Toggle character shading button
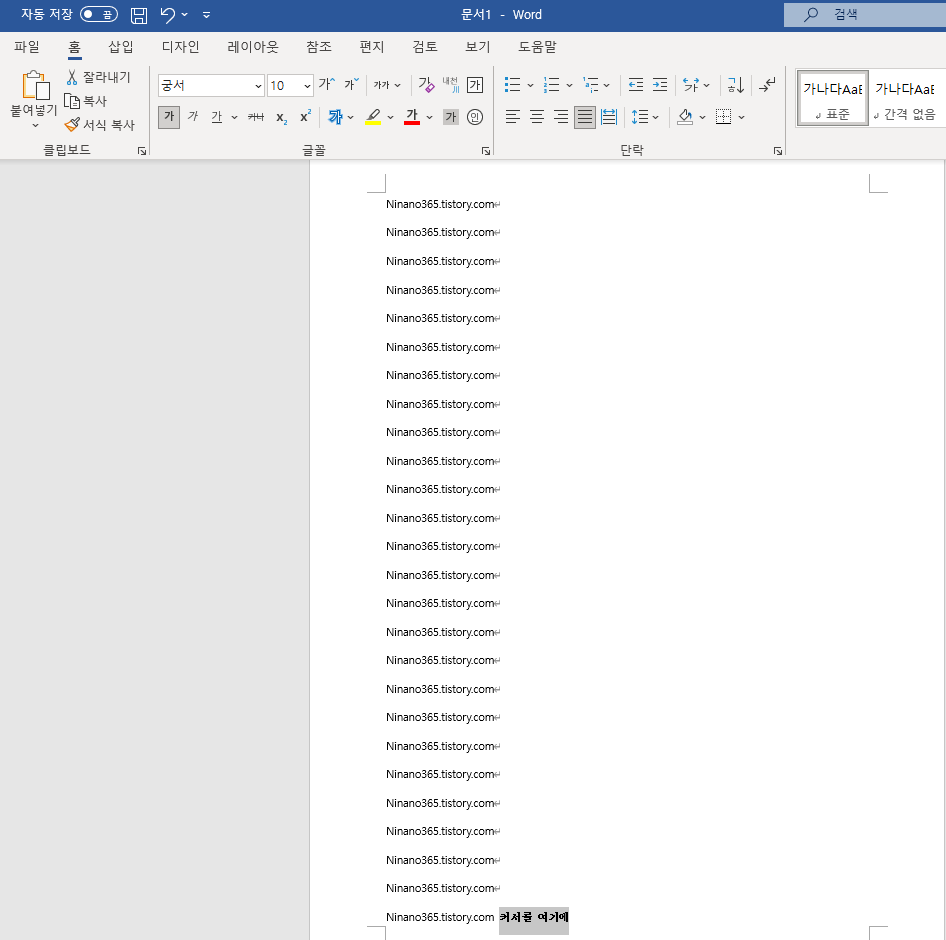Screen dimensions: 946x940 coord(451,117)
